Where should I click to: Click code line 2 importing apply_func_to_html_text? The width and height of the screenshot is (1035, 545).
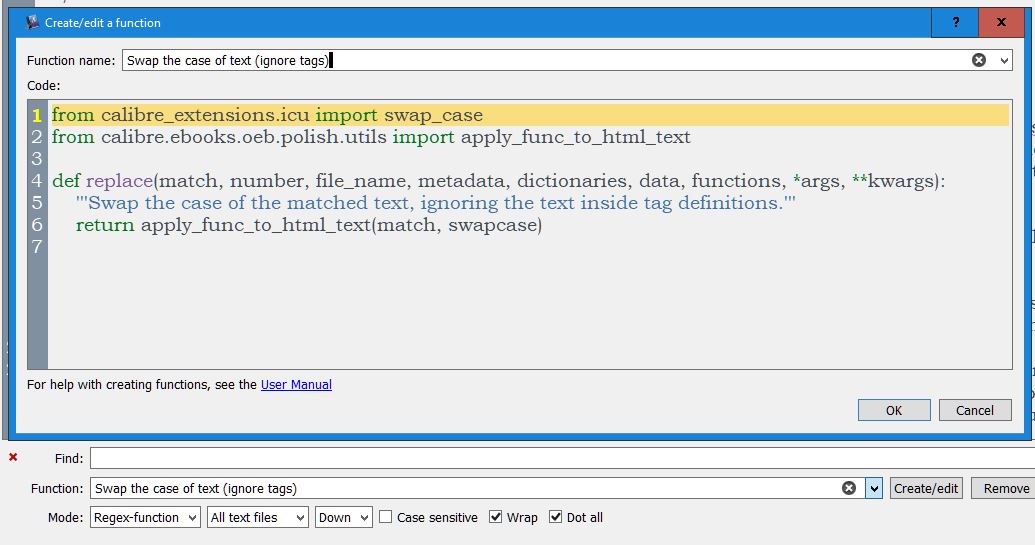(x=371, y=137)
